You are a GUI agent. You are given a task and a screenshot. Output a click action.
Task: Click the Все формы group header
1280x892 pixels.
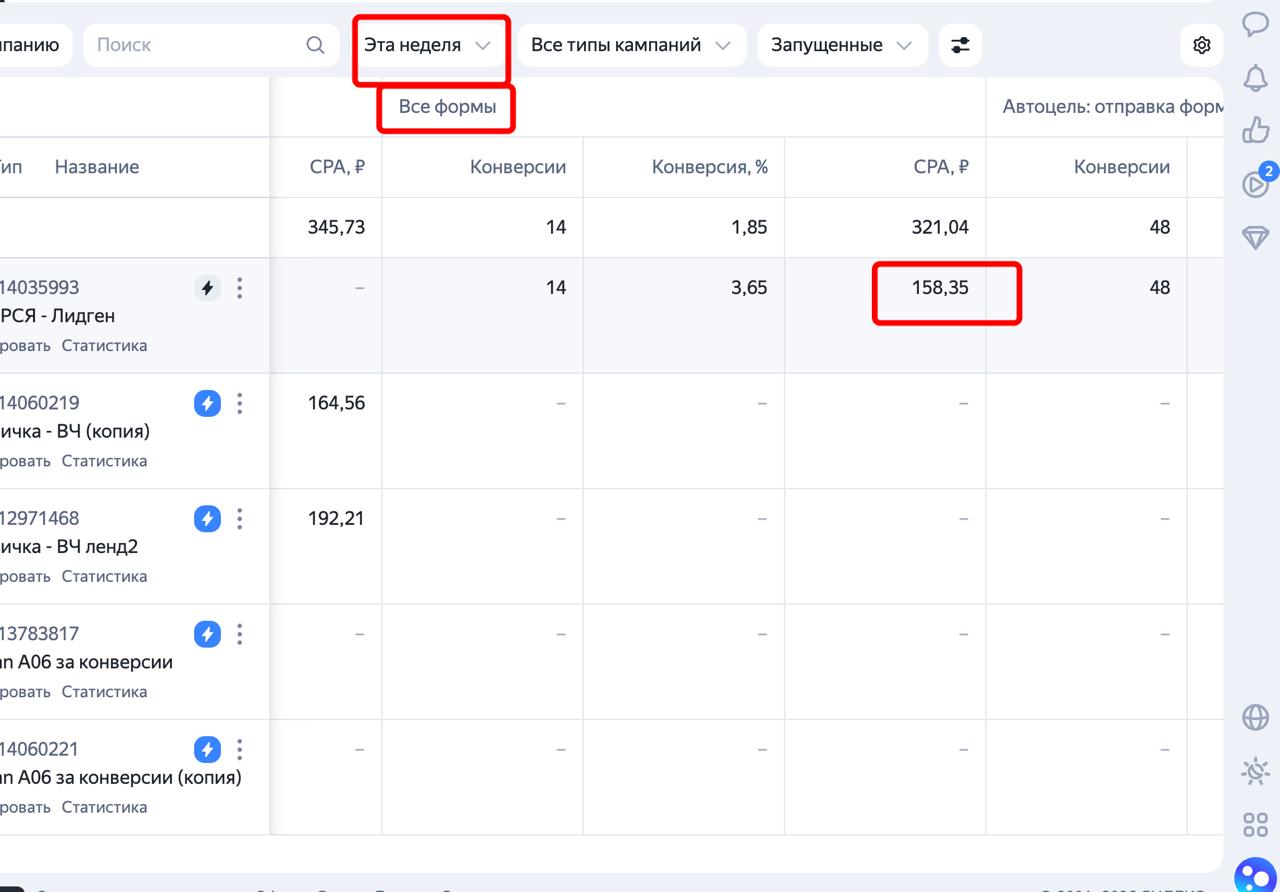click(447, 106)
